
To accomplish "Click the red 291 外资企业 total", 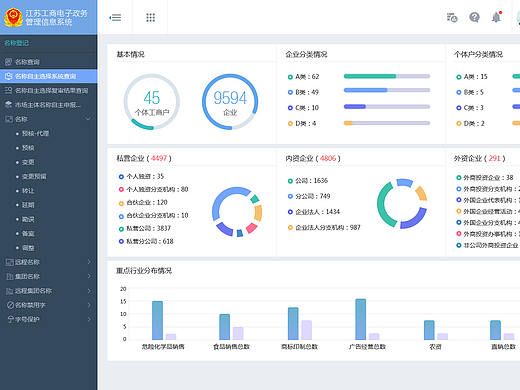I will [x=495, y=158].
